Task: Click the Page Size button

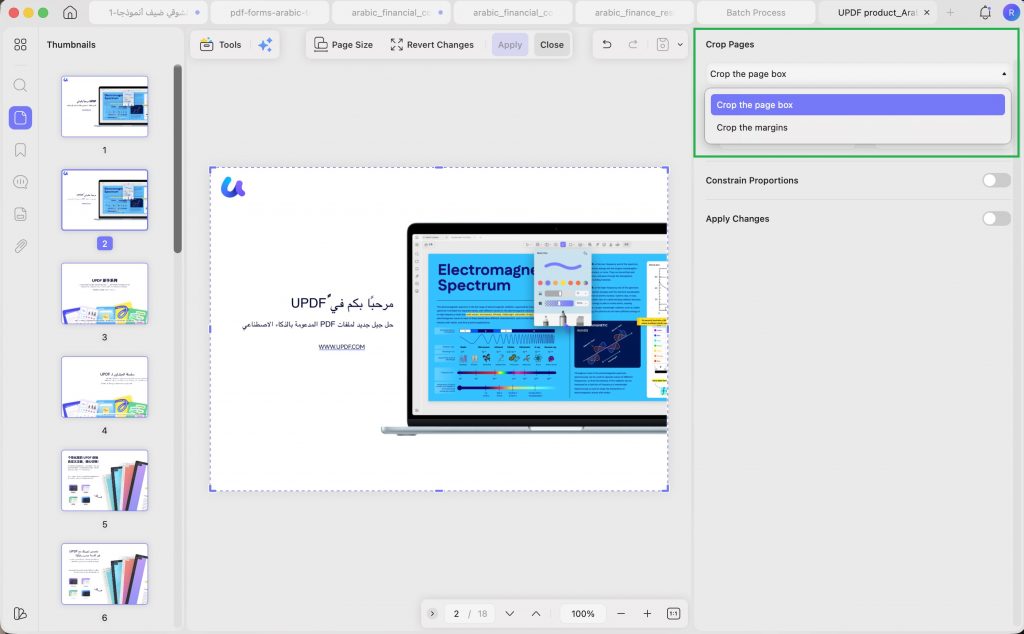Action: pyautogui.click(x=344, y=44)
